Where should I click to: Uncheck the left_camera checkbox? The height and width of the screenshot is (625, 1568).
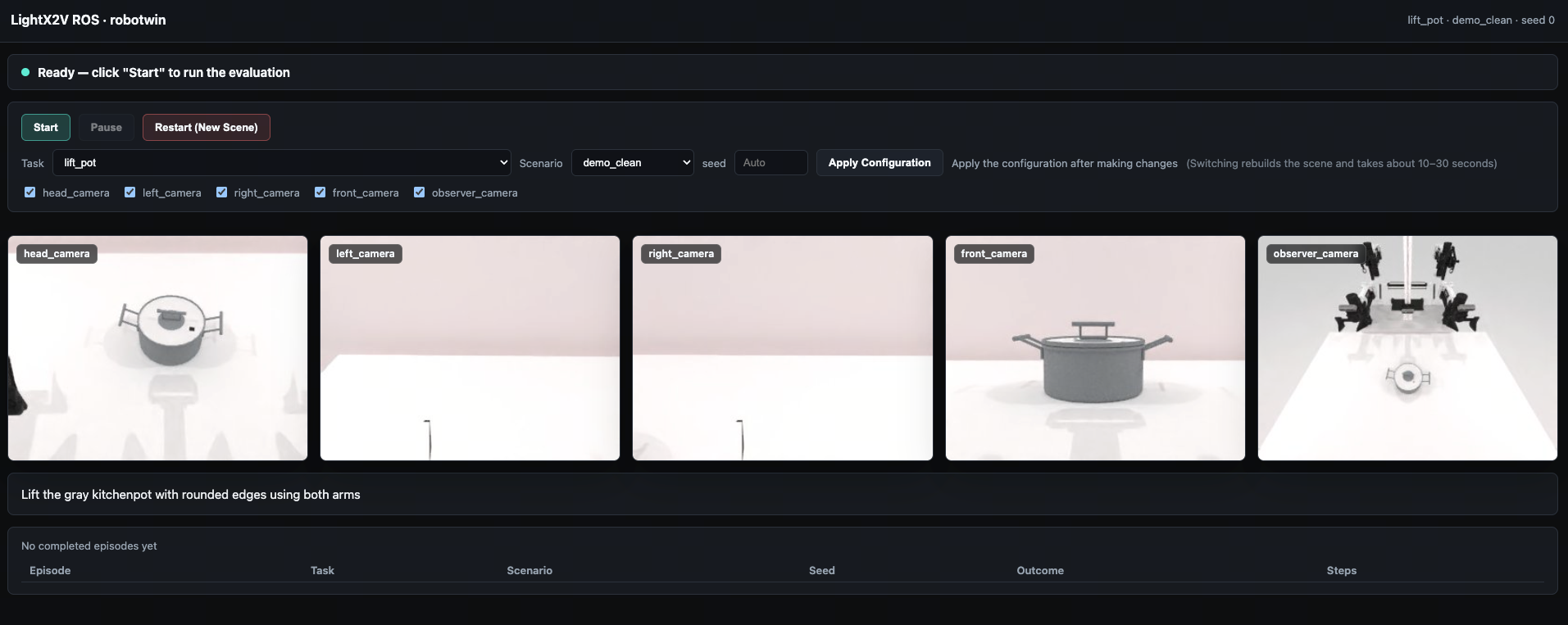pos(130,192)
